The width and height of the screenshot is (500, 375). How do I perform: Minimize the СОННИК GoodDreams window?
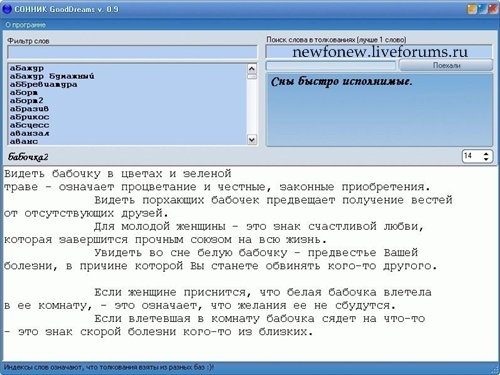point(472,9)
